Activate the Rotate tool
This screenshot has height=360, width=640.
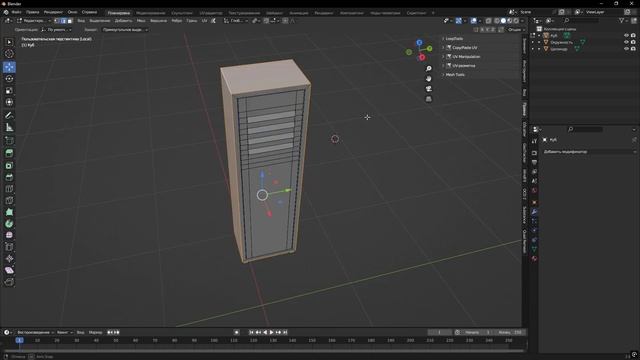[x=9, y=78]
